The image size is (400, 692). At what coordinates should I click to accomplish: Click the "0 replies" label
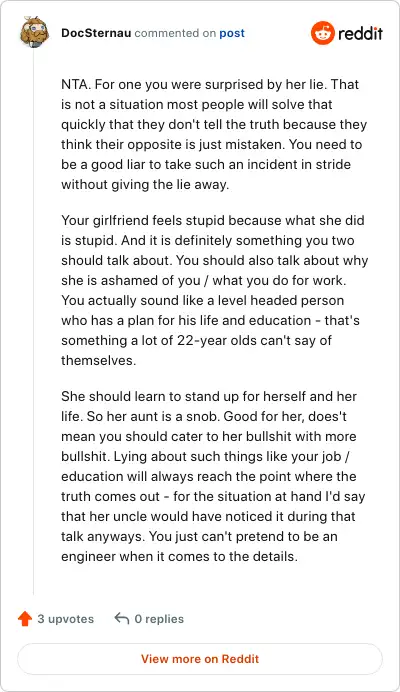click(x=159, y=619)
